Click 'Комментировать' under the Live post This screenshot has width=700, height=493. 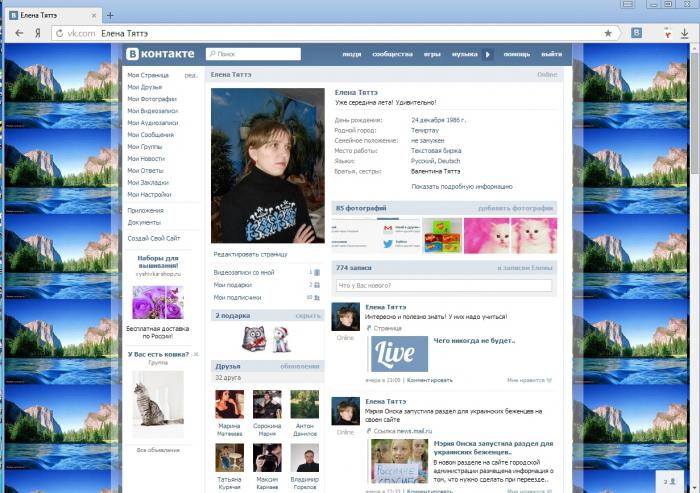coord(429,380)
